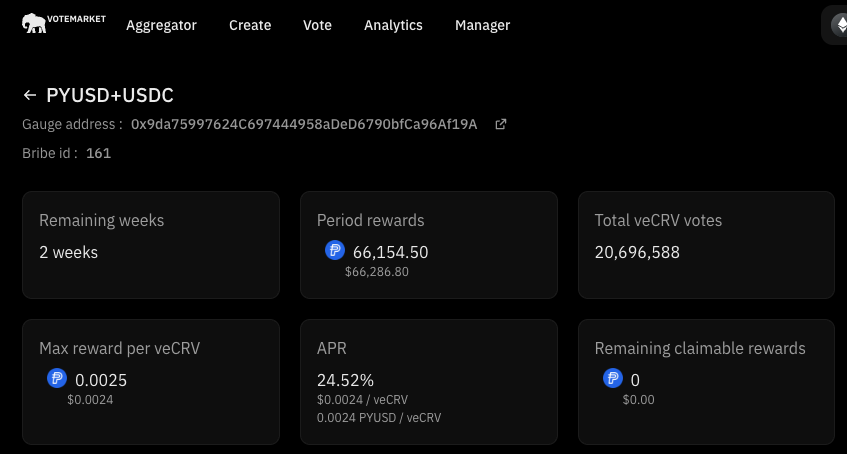Open the Aggregator menu item
Screen dimensions: 847x454
pyautogui.click(x=161, y=25)
